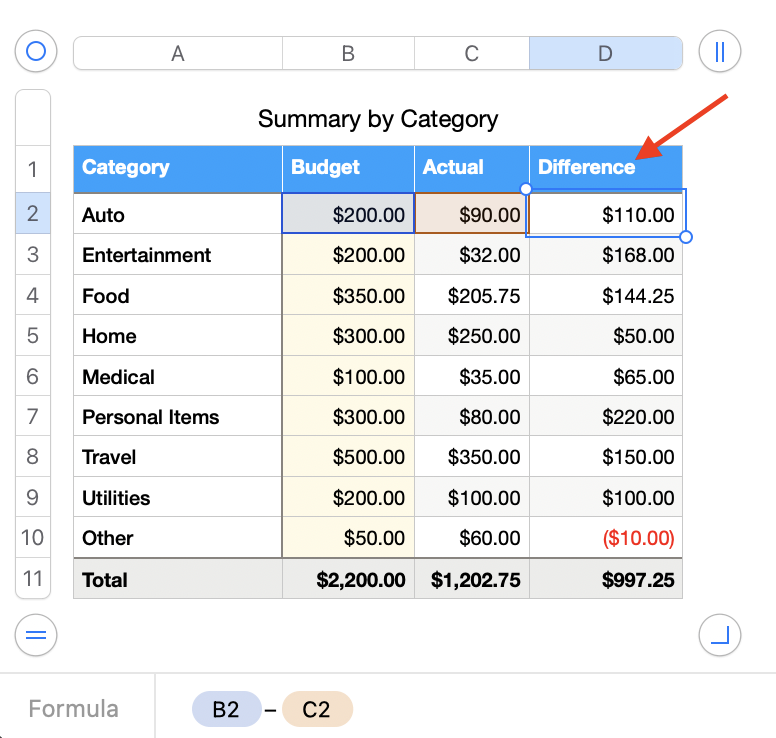Click the B2 cell reference token
The image size is (776, 738).
226,710
